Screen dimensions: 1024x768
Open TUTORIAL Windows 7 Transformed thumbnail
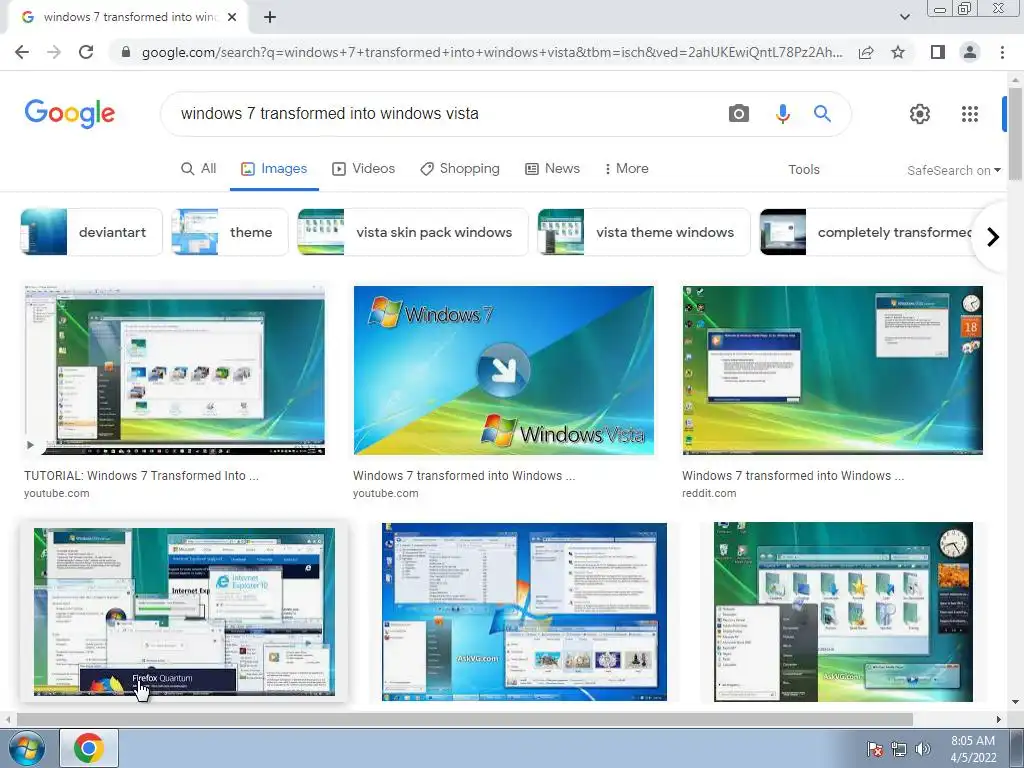point(174,369)
